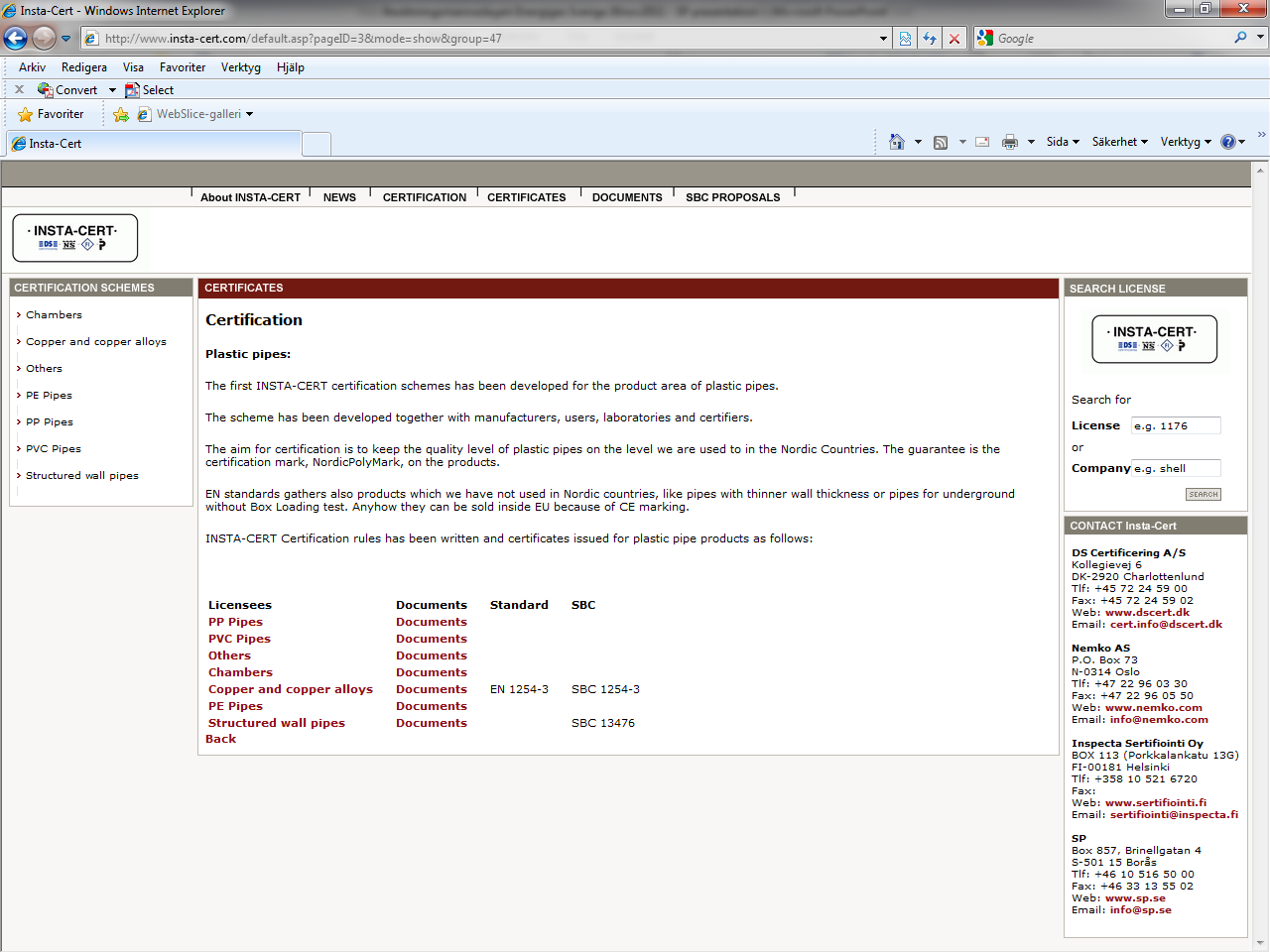Expand the Print dropdown arrow

1031,142
